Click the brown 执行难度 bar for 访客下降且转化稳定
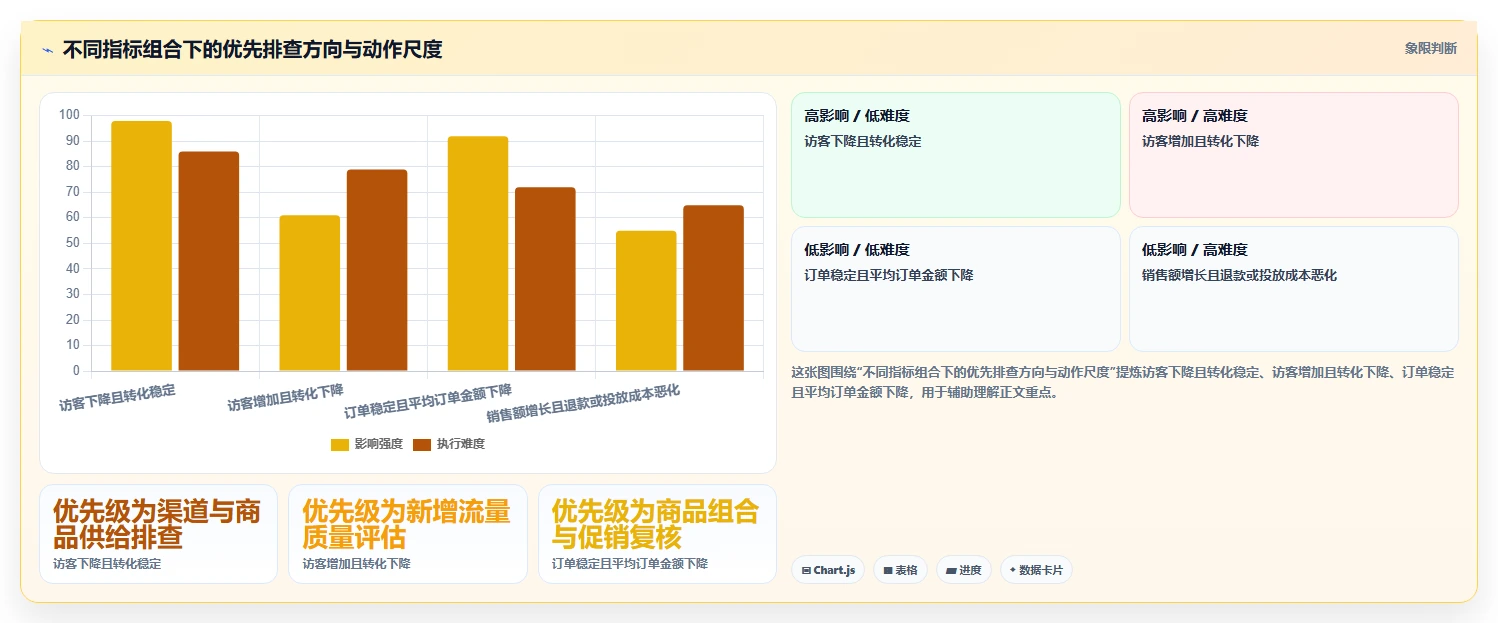This screenshot has width=1498, height=623. click(x=209, y=261)
